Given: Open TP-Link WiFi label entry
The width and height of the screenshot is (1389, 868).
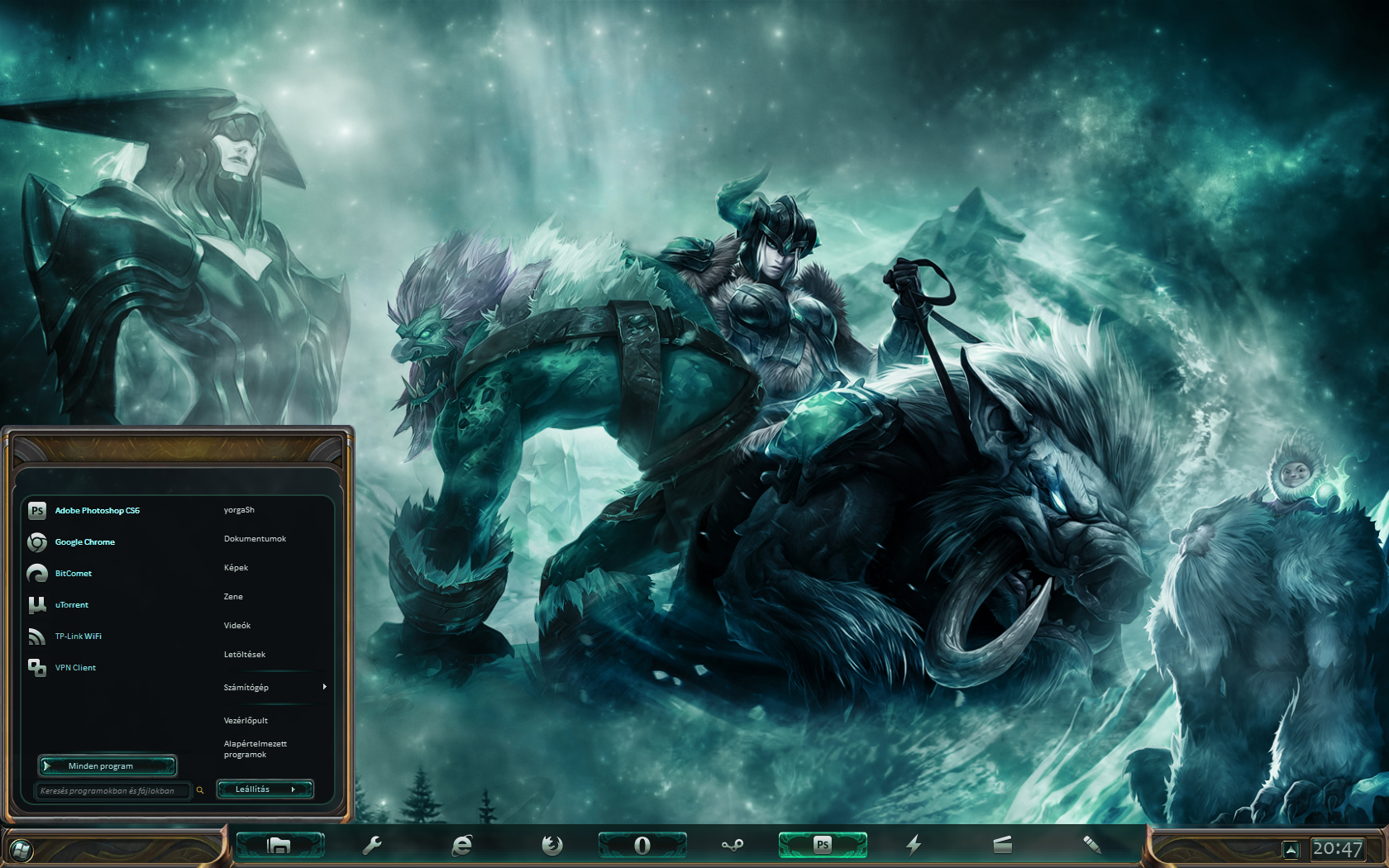Looking at the screenshot, I should [79, 637].
